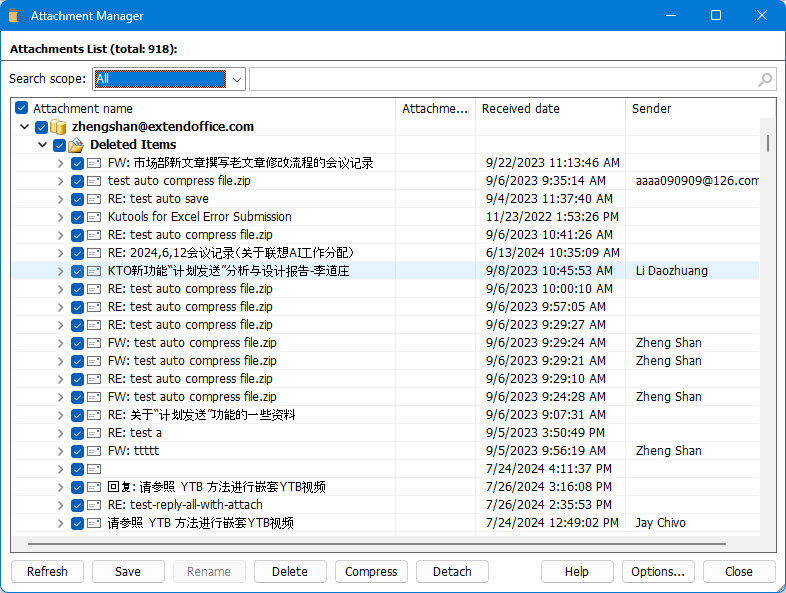
Task: Uncheck the Kutools for Excel Error Submission checkbox
Action: (77, 217)
